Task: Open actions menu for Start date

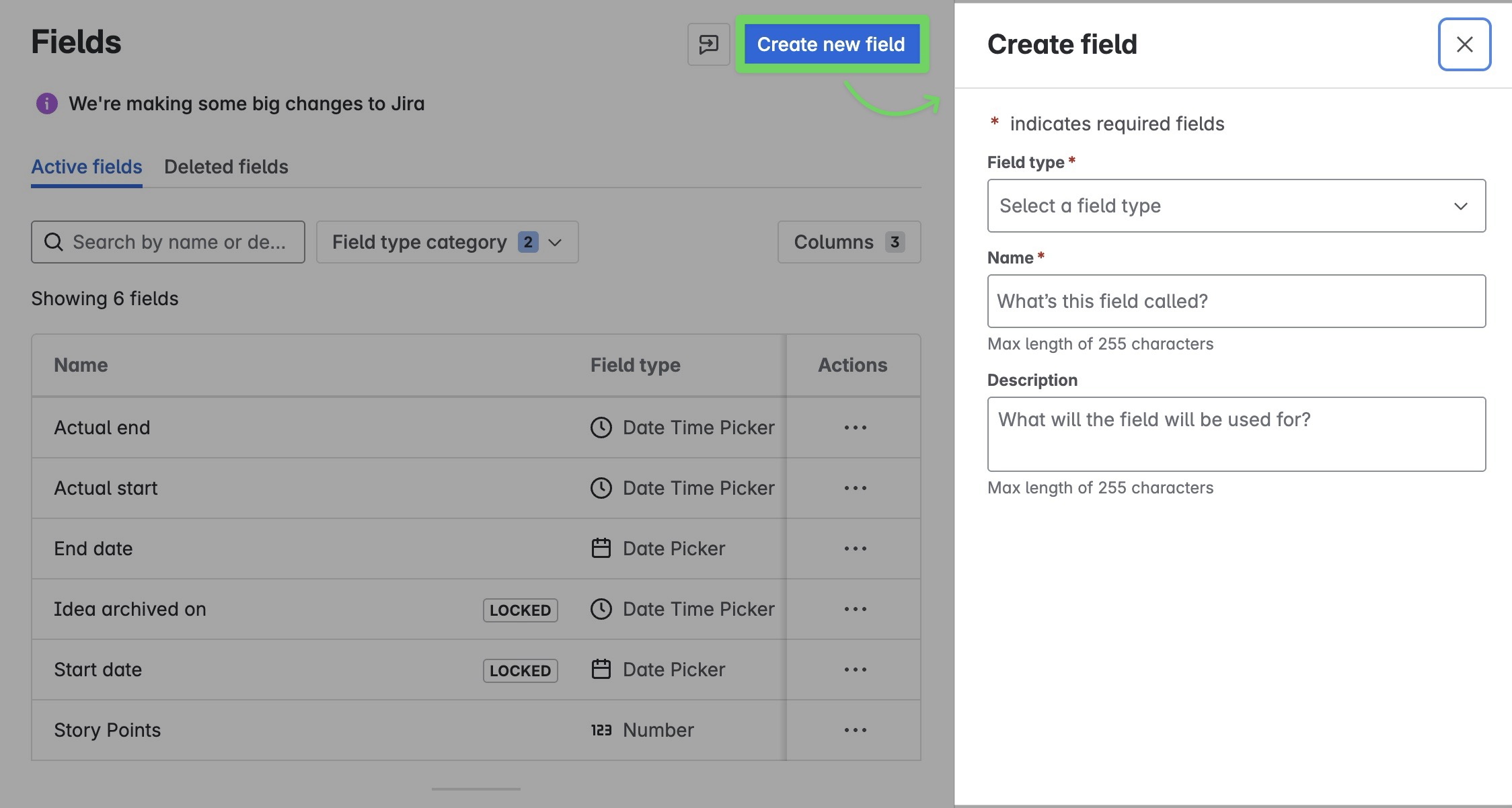Action: coord(855,670)
